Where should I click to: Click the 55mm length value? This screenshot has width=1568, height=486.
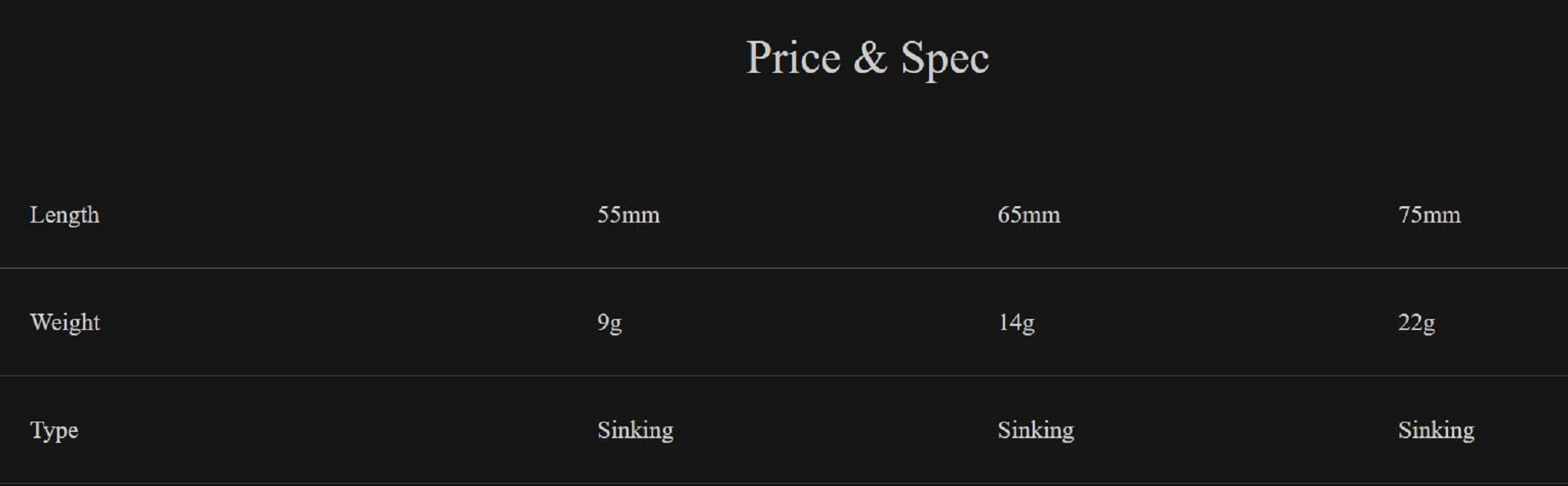point(628,215)
